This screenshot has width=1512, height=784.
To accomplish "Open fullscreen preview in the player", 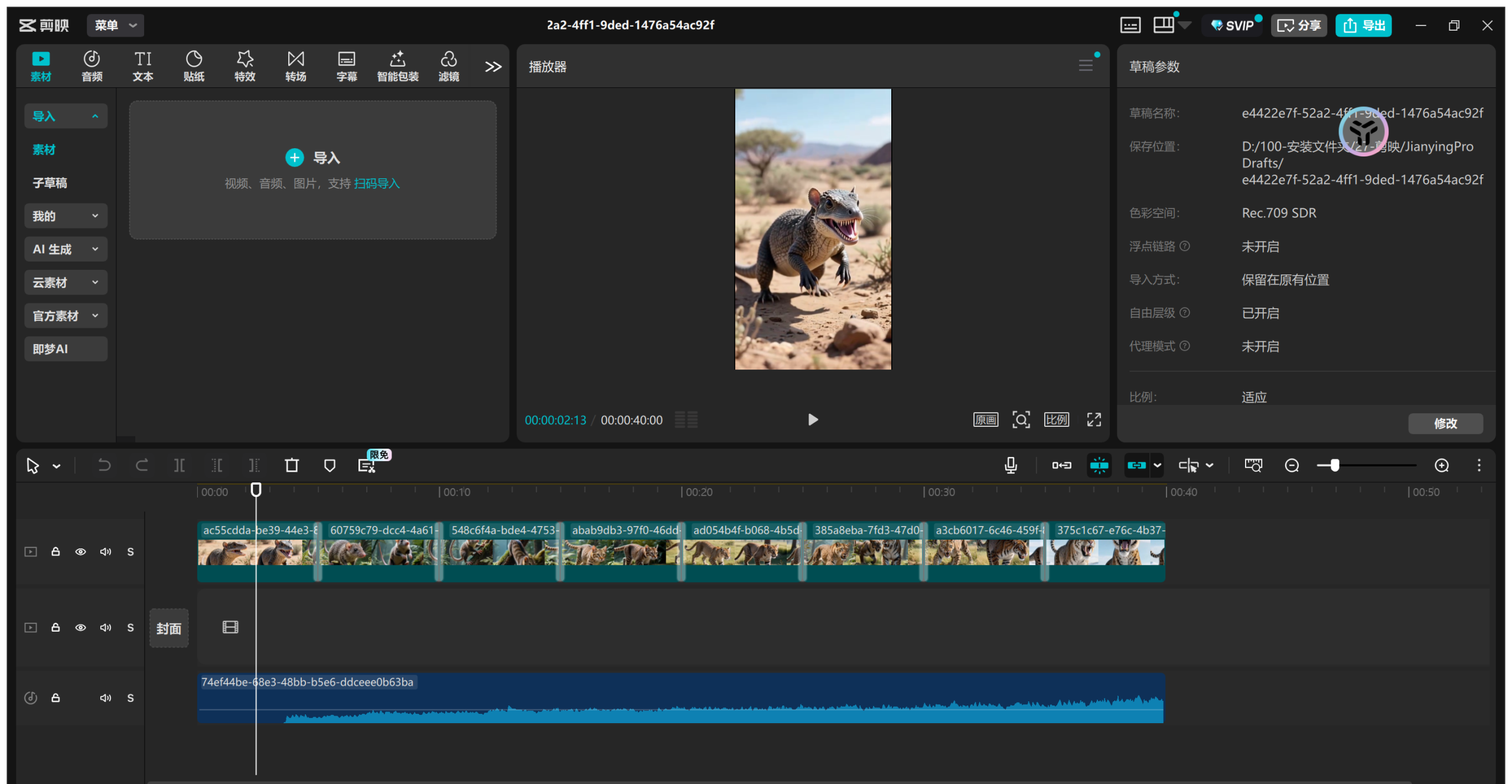I will 1094,420.
